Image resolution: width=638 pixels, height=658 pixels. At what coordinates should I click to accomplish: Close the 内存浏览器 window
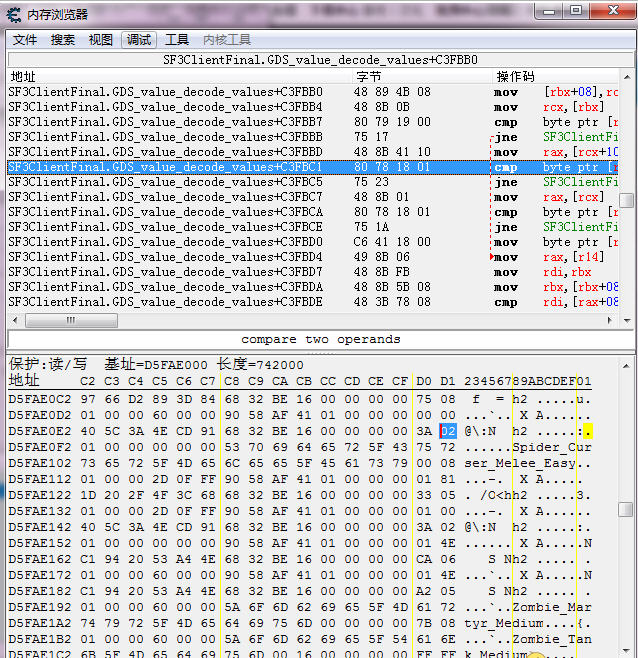coord(613,11)
